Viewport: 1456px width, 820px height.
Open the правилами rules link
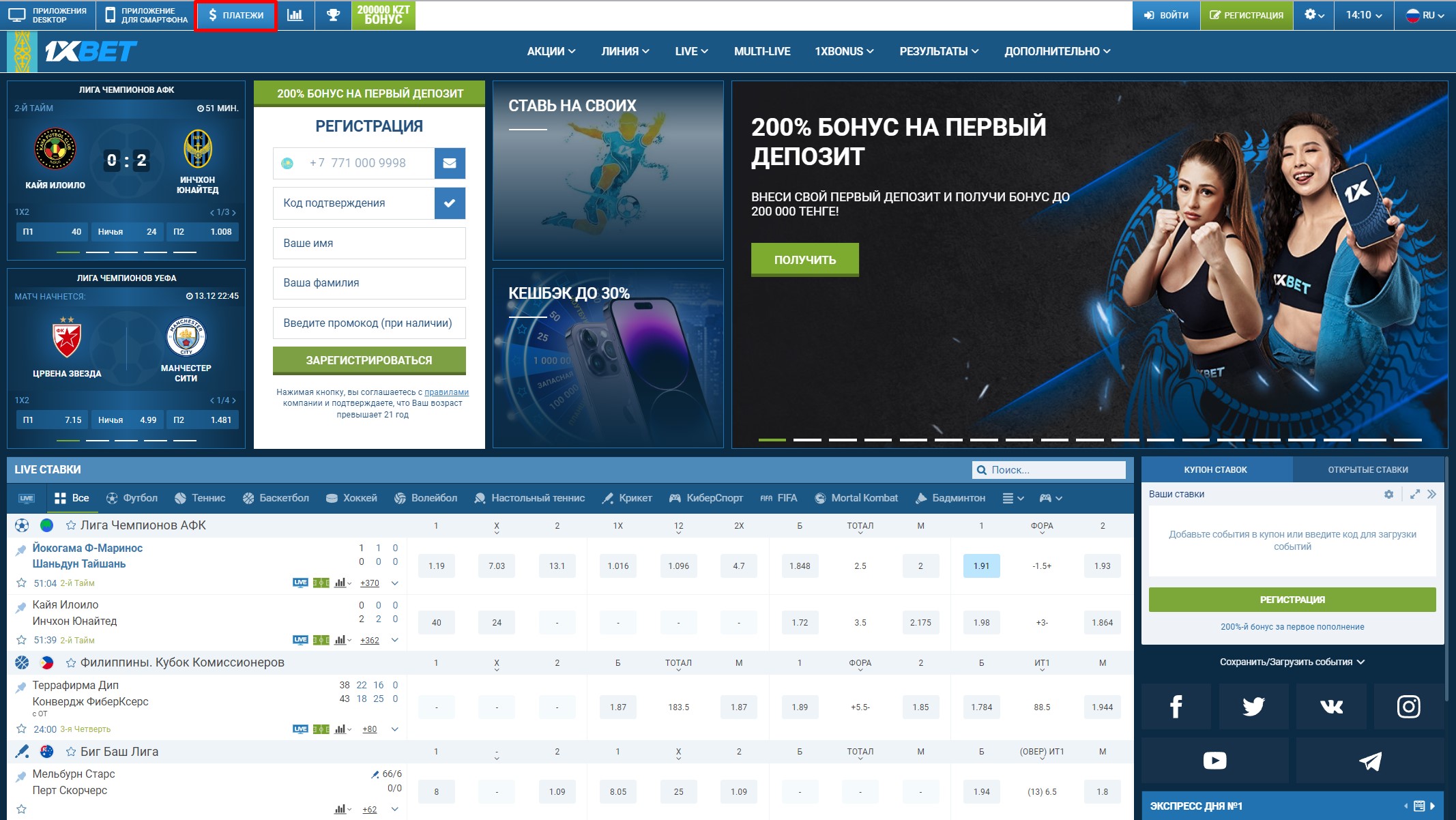[x=446, y=392]
